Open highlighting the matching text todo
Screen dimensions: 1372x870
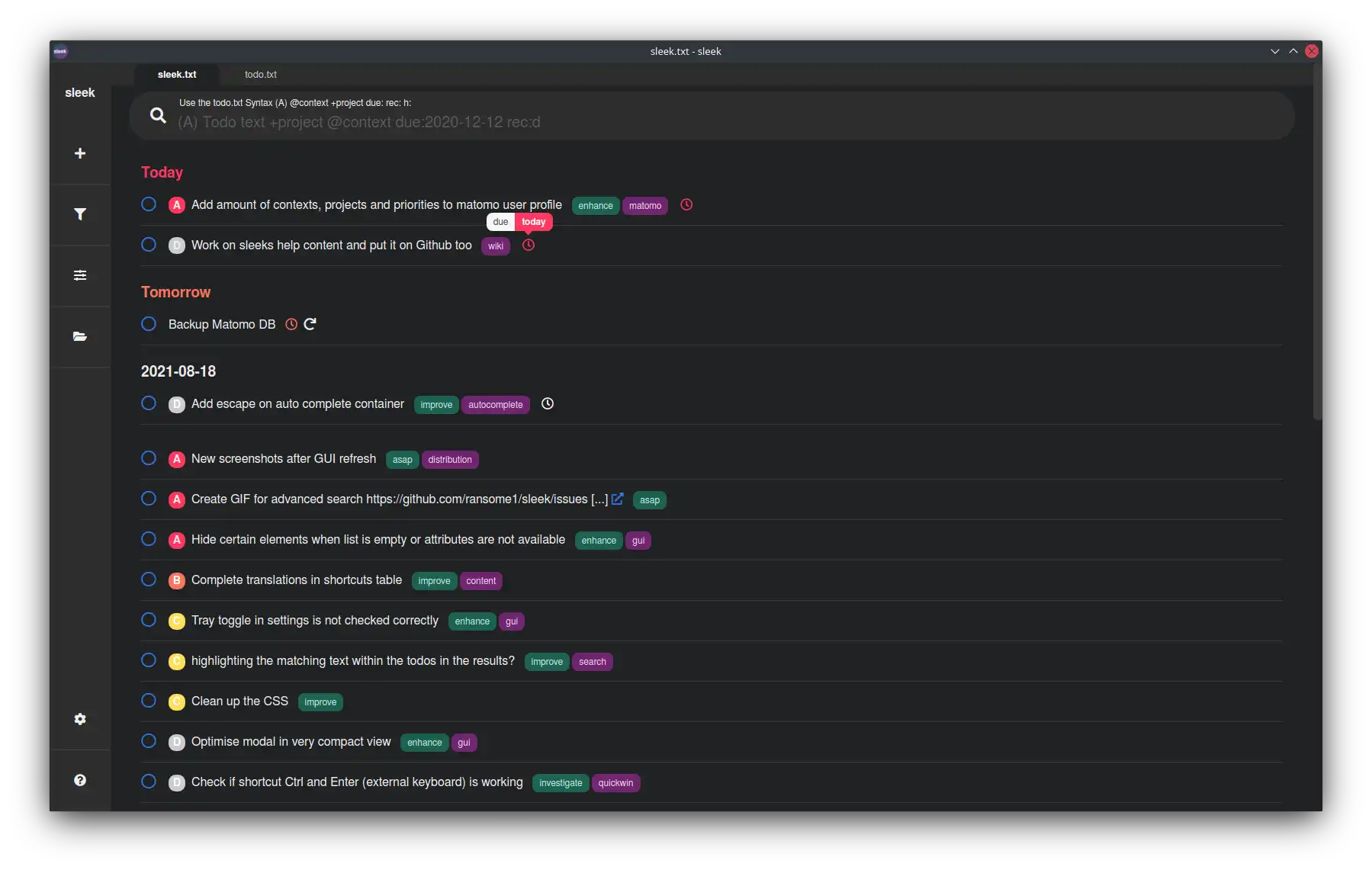pos(353,661)
